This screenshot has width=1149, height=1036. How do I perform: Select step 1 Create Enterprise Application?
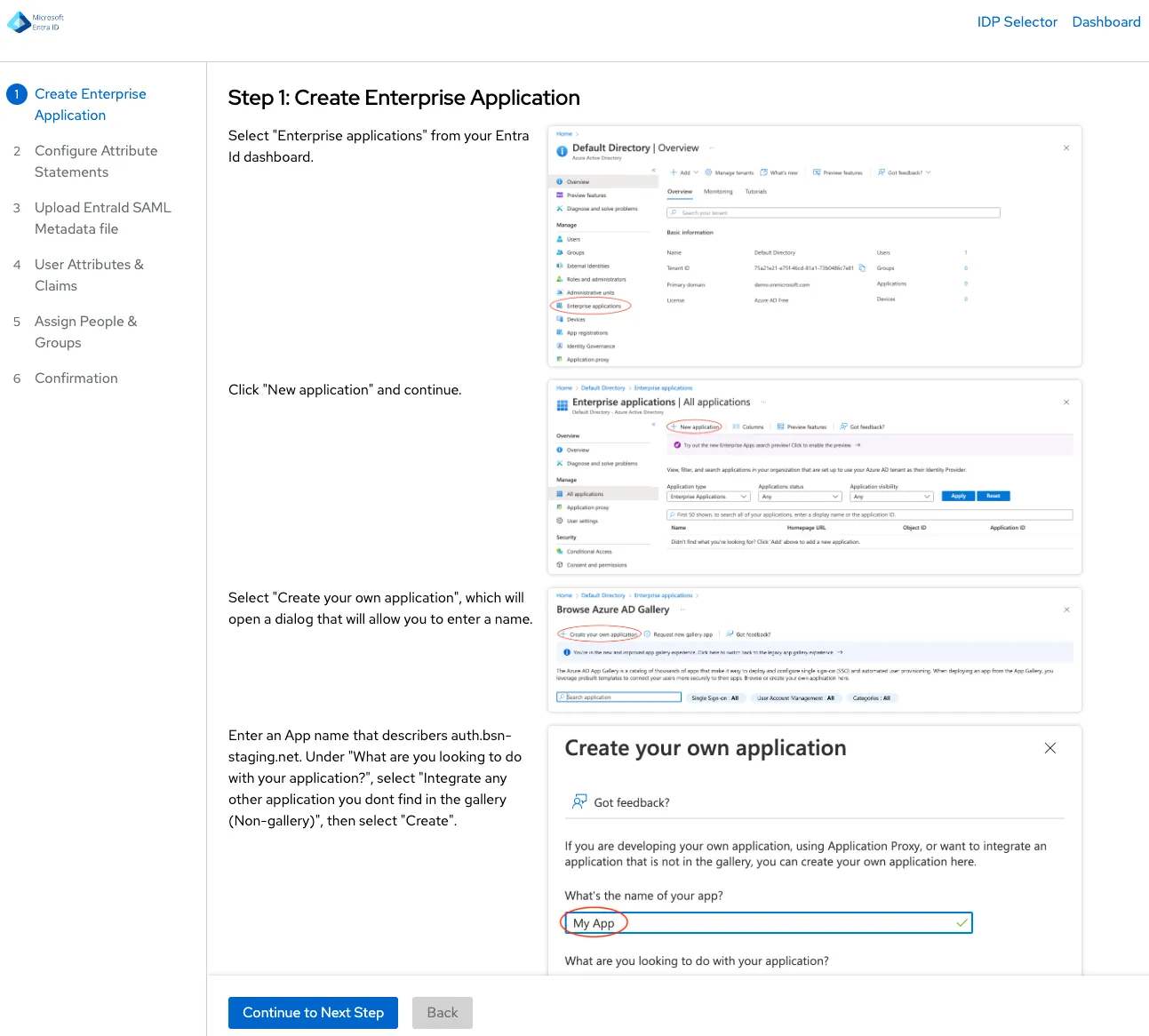tap(90, 105)
